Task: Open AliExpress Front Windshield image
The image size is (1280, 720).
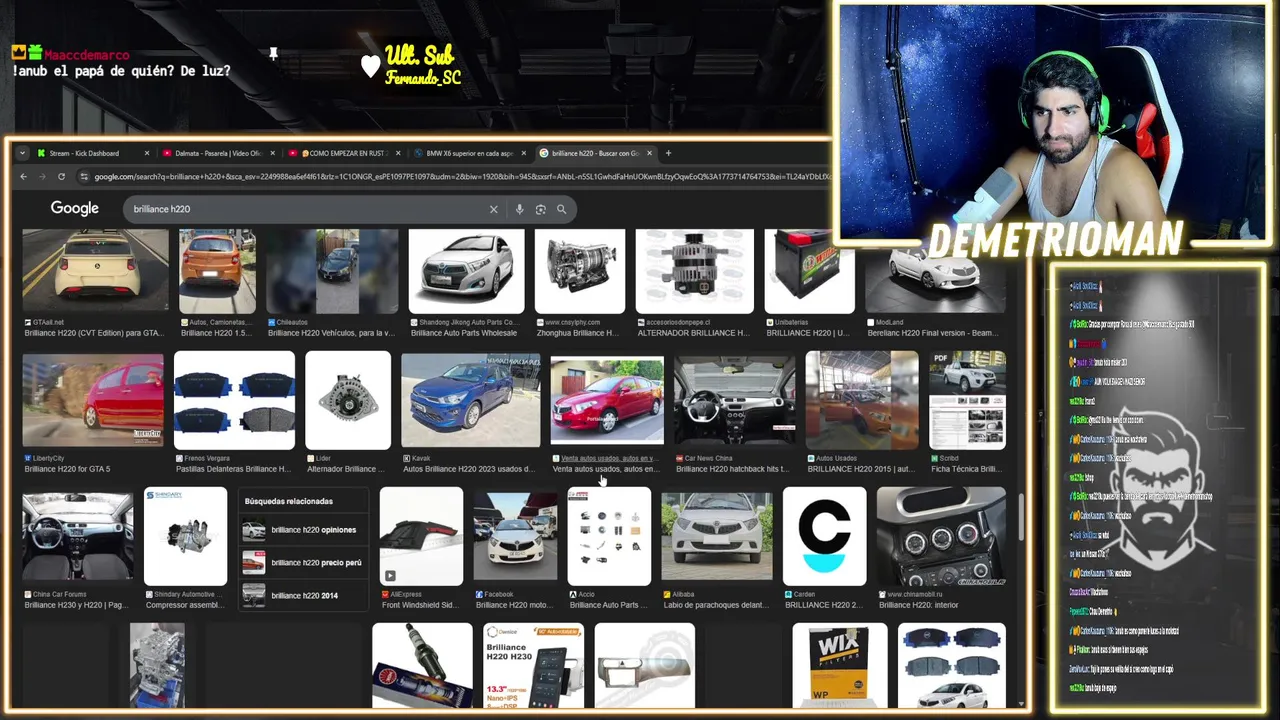Action: click(421, 536)
